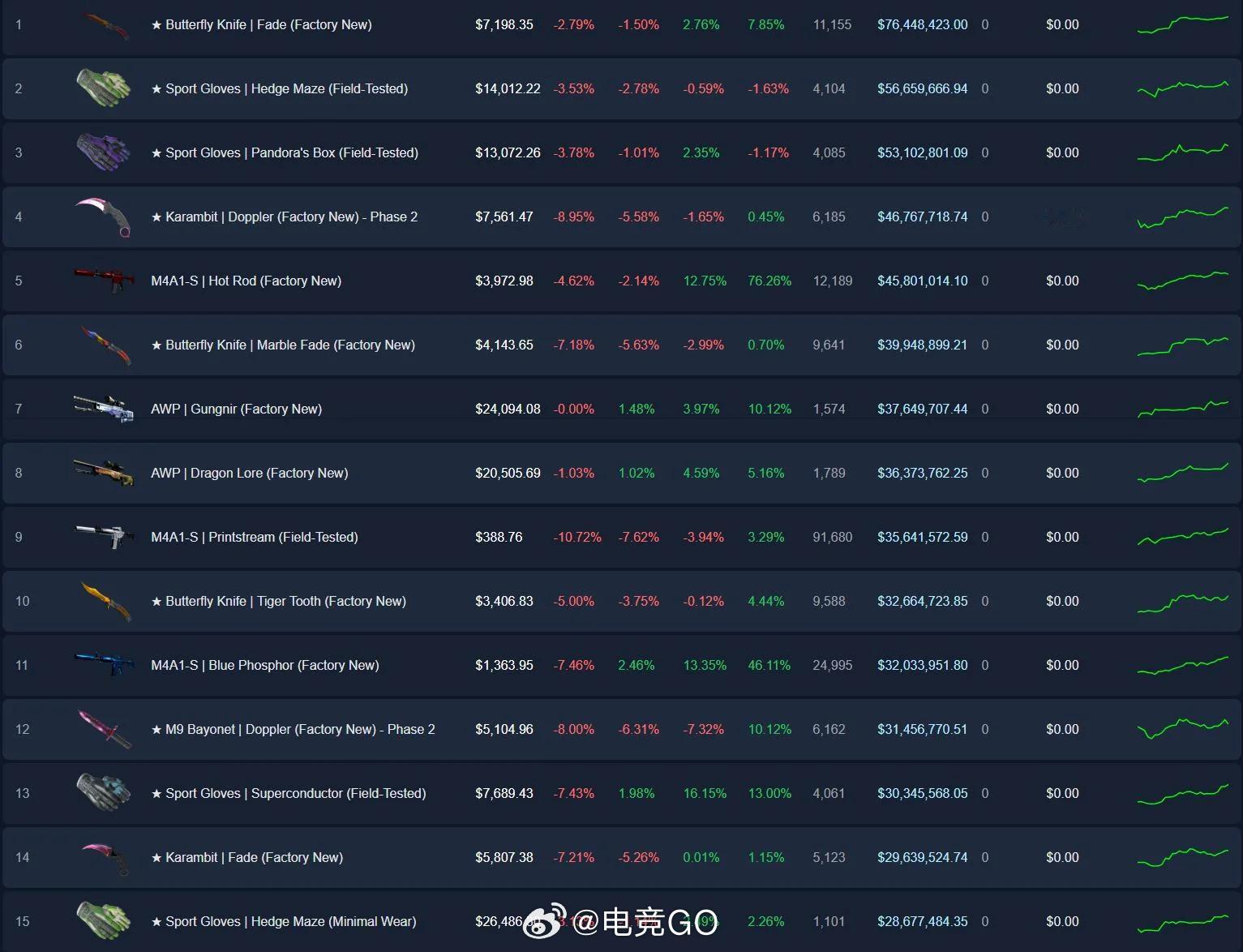1243x952 pixels.
Task: Click the AWP Gungnir weapon image
Action: click(x=103, y=409)
